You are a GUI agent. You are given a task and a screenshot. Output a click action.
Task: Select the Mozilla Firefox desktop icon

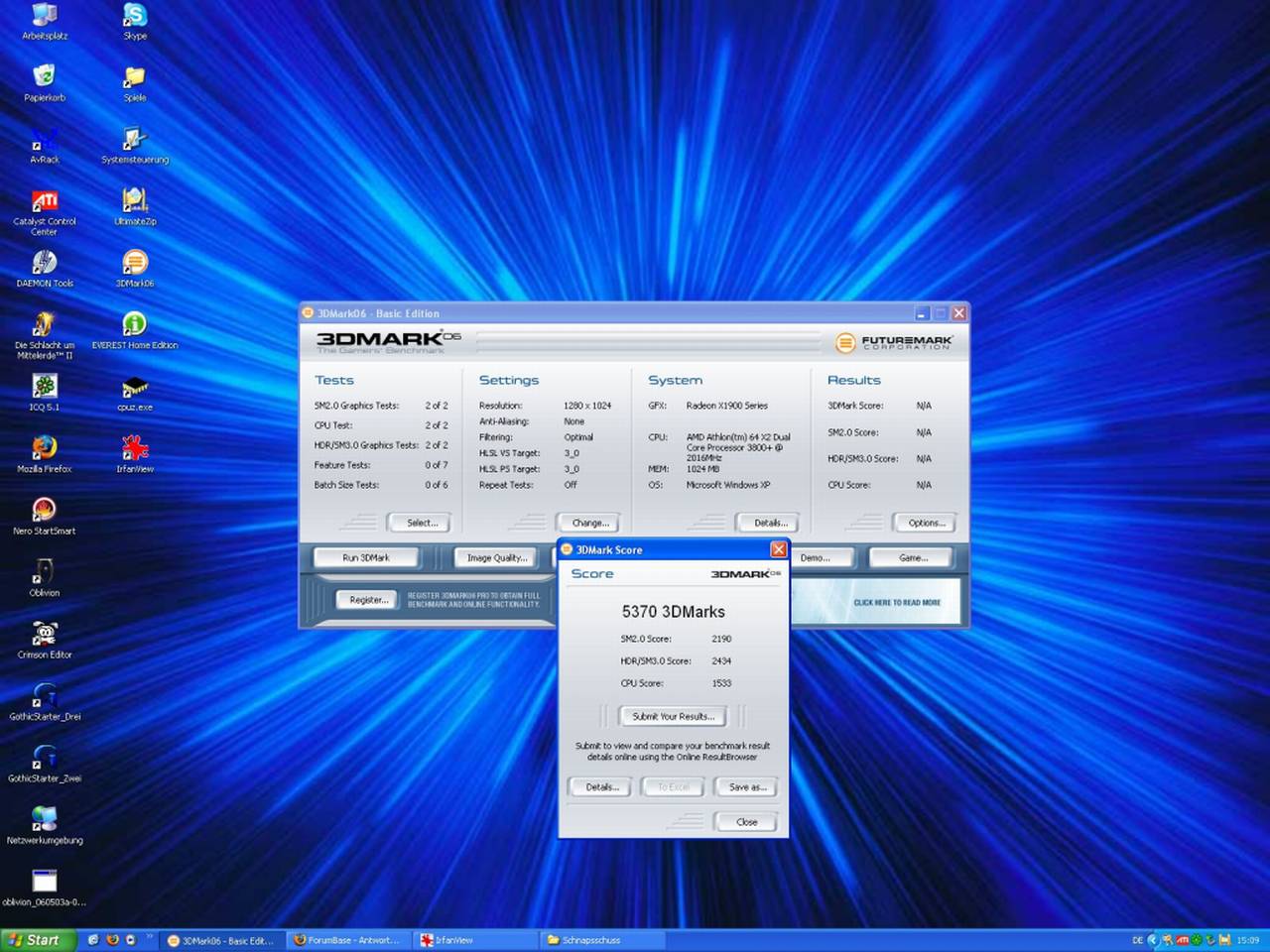45,454
